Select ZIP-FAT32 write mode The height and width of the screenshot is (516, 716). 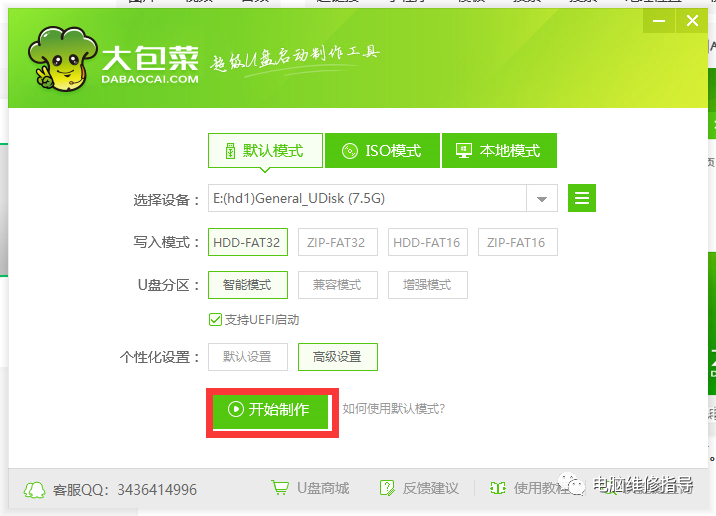click(x=338, y=242)
